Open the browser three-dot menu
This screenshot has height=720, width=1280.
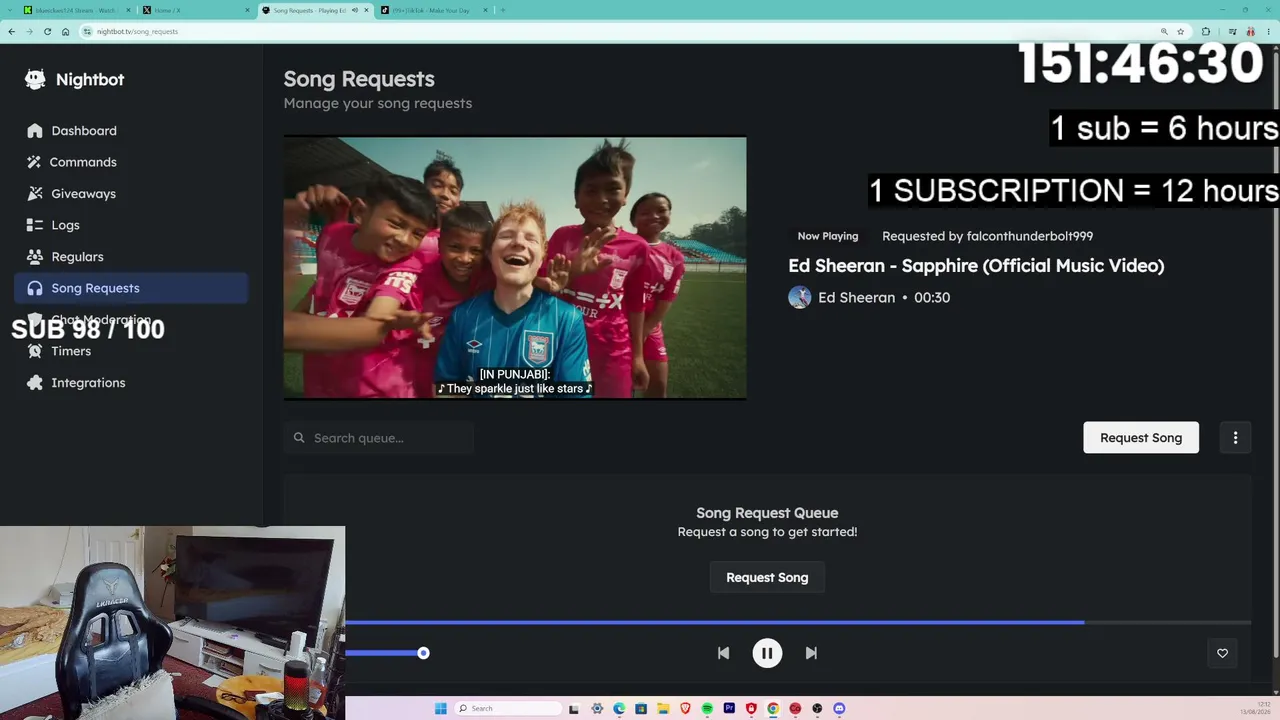(1268, 31)
